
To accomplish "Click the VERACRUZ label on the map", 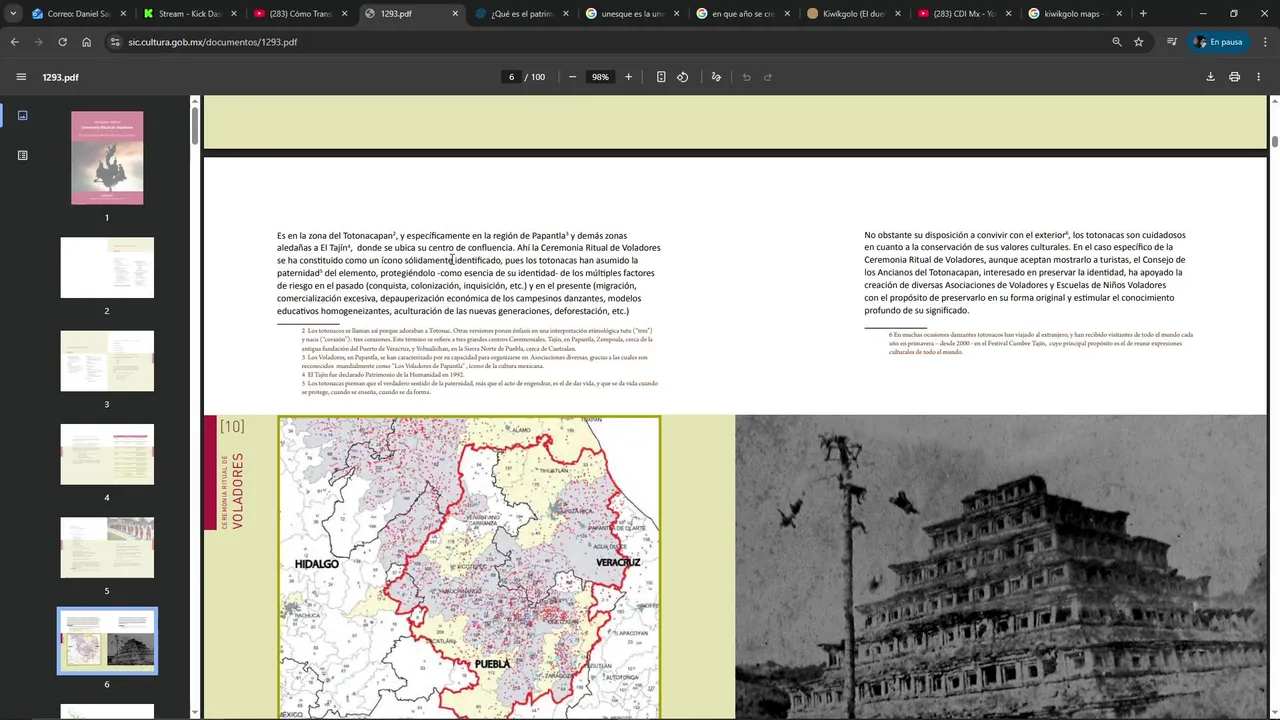I will coord(618,563).
